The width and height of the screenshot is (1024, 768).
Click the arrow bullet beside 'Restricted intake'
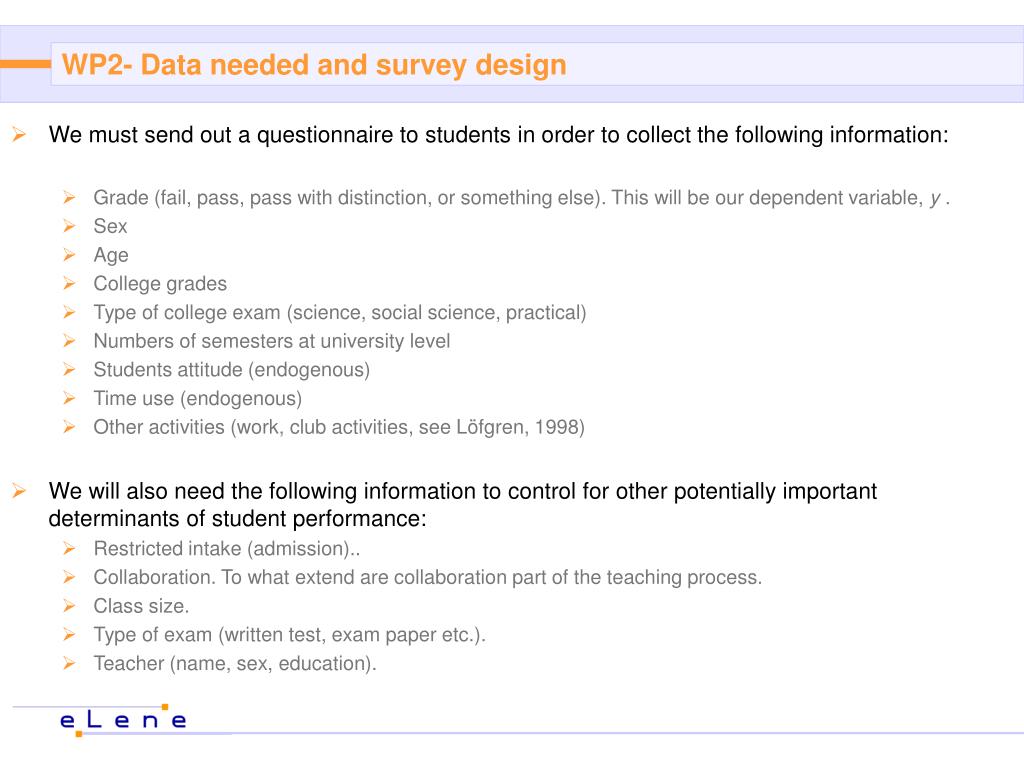(x=69, y=549)
